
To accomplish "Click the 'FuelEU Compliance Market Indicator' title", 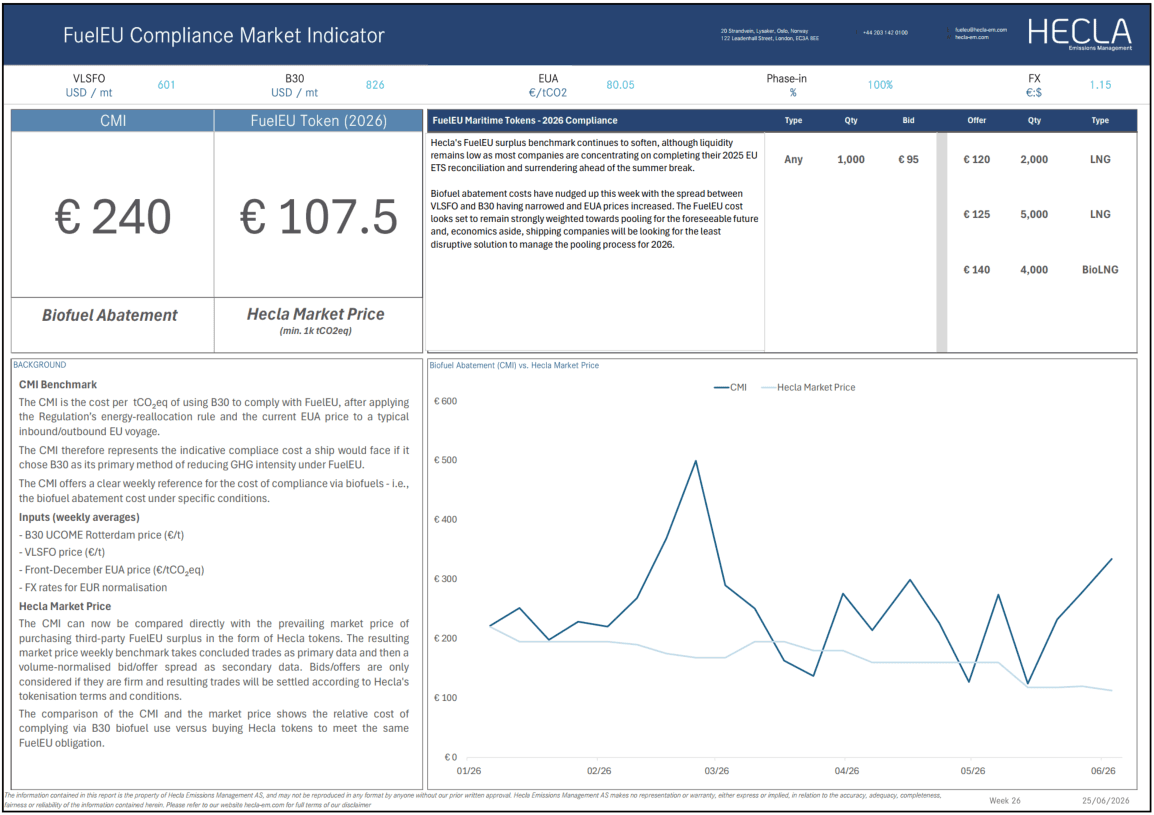I will click(x=224, y=35).
